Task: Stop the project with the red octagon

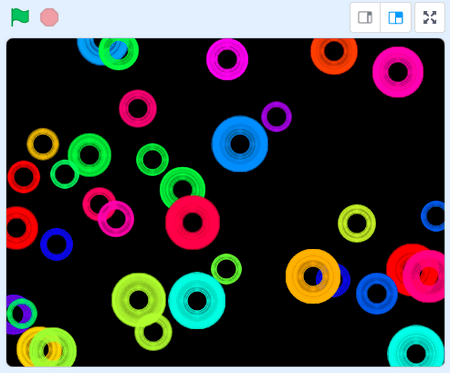Action: tap(49, 17)
